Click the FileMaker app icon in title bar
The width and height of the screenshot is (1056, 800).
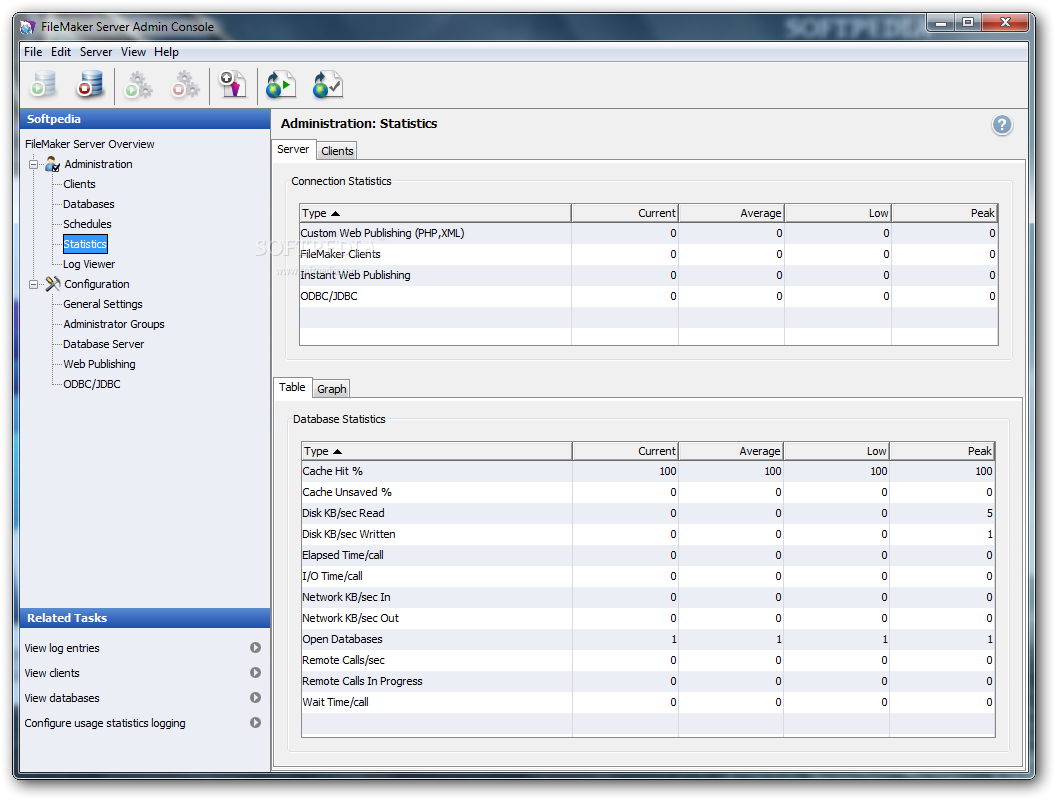point(28,27)
